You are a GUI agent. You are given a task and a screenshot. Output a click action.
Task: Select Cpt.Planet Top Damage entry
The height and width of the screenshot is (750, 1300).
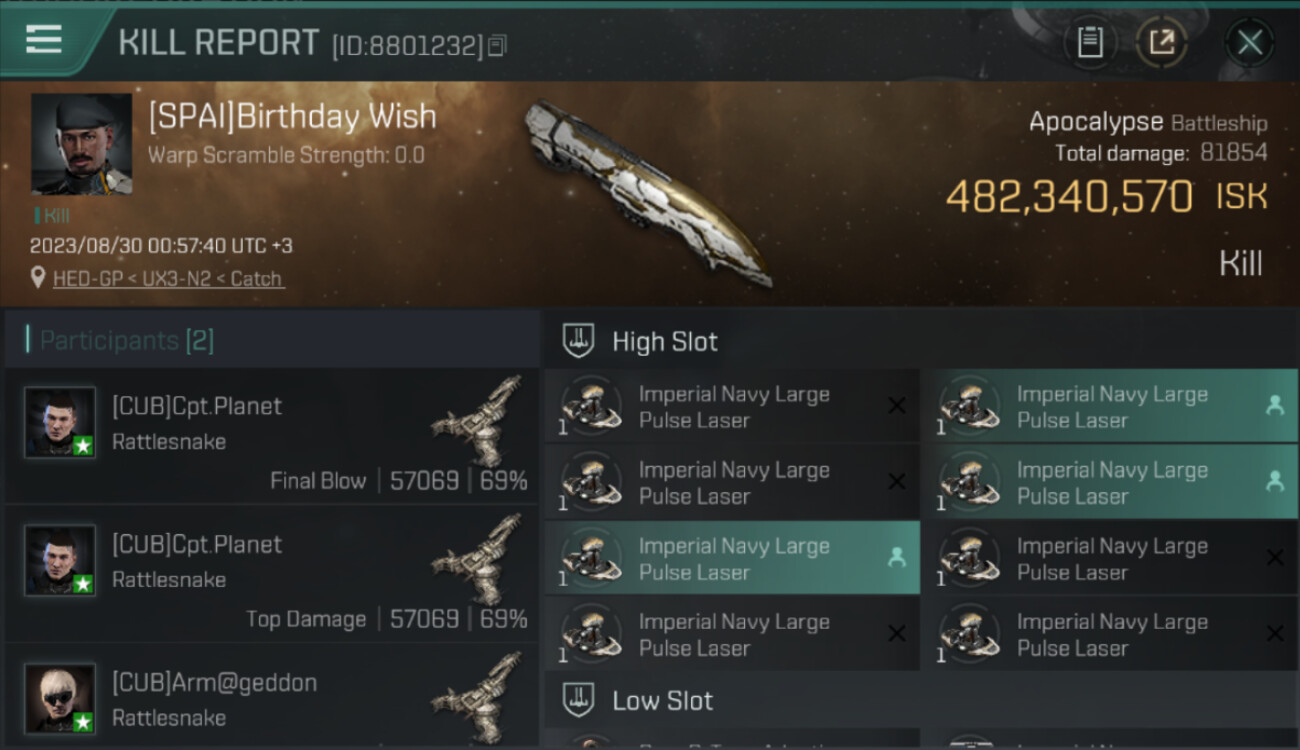pos(270,575)
